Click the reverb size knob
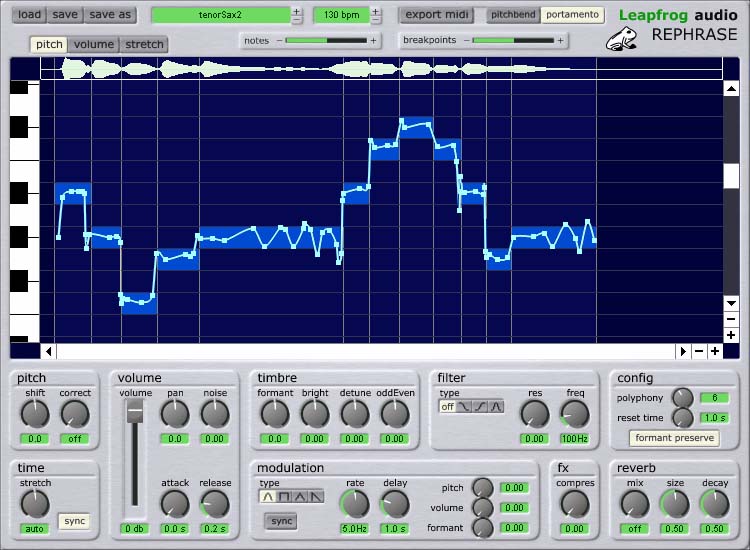Image resolution: width=750 pixels, height=550 pixels. pyautogui.click(x=675, y=504)
